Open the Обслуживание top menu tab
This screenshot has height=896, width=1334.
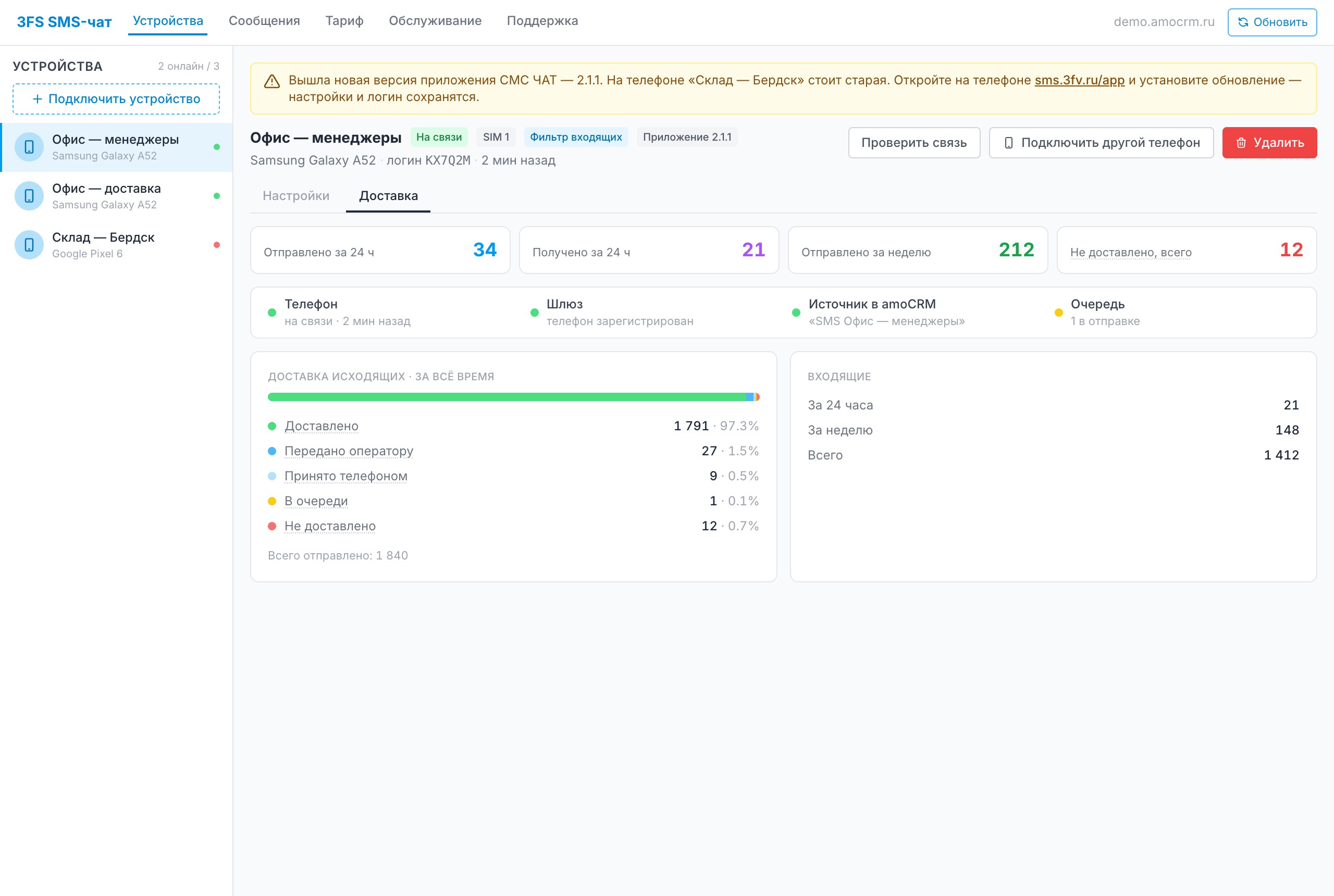coord(435,21)
